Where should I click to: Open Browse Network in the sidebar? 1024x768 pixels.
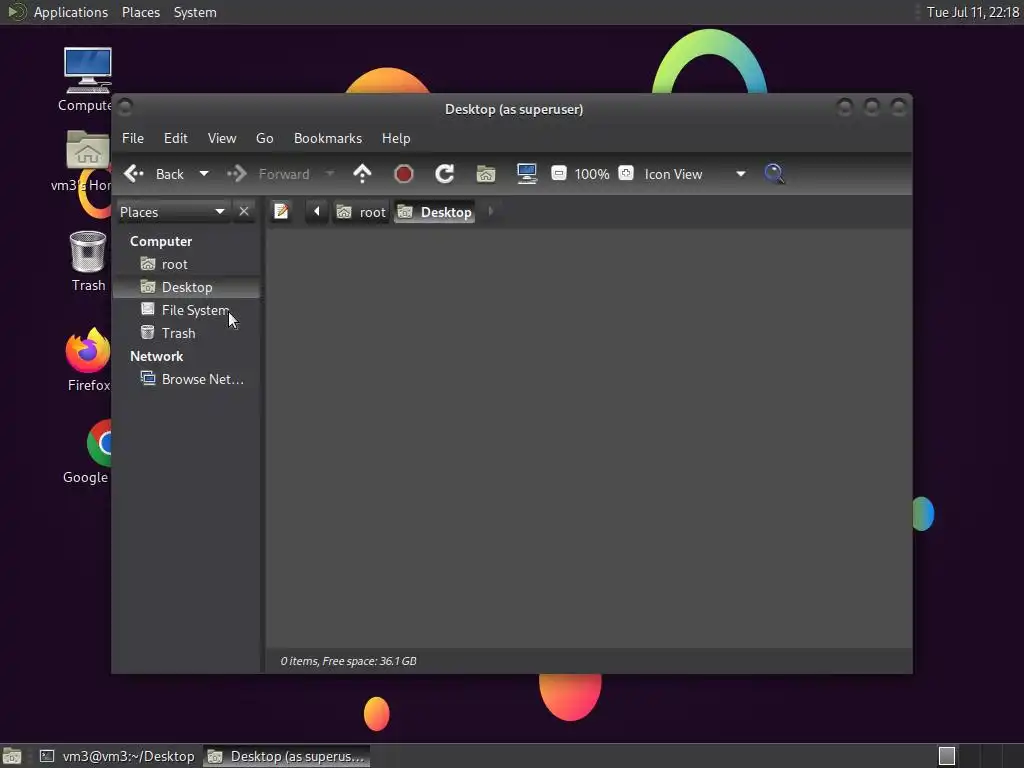pyautogui.click(x=186, y=379)
